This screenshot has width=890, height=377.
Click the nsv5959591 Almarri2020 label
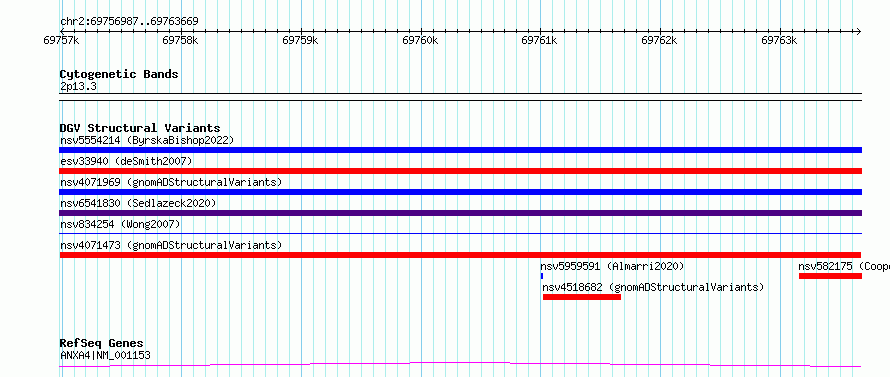pos(612,266)
